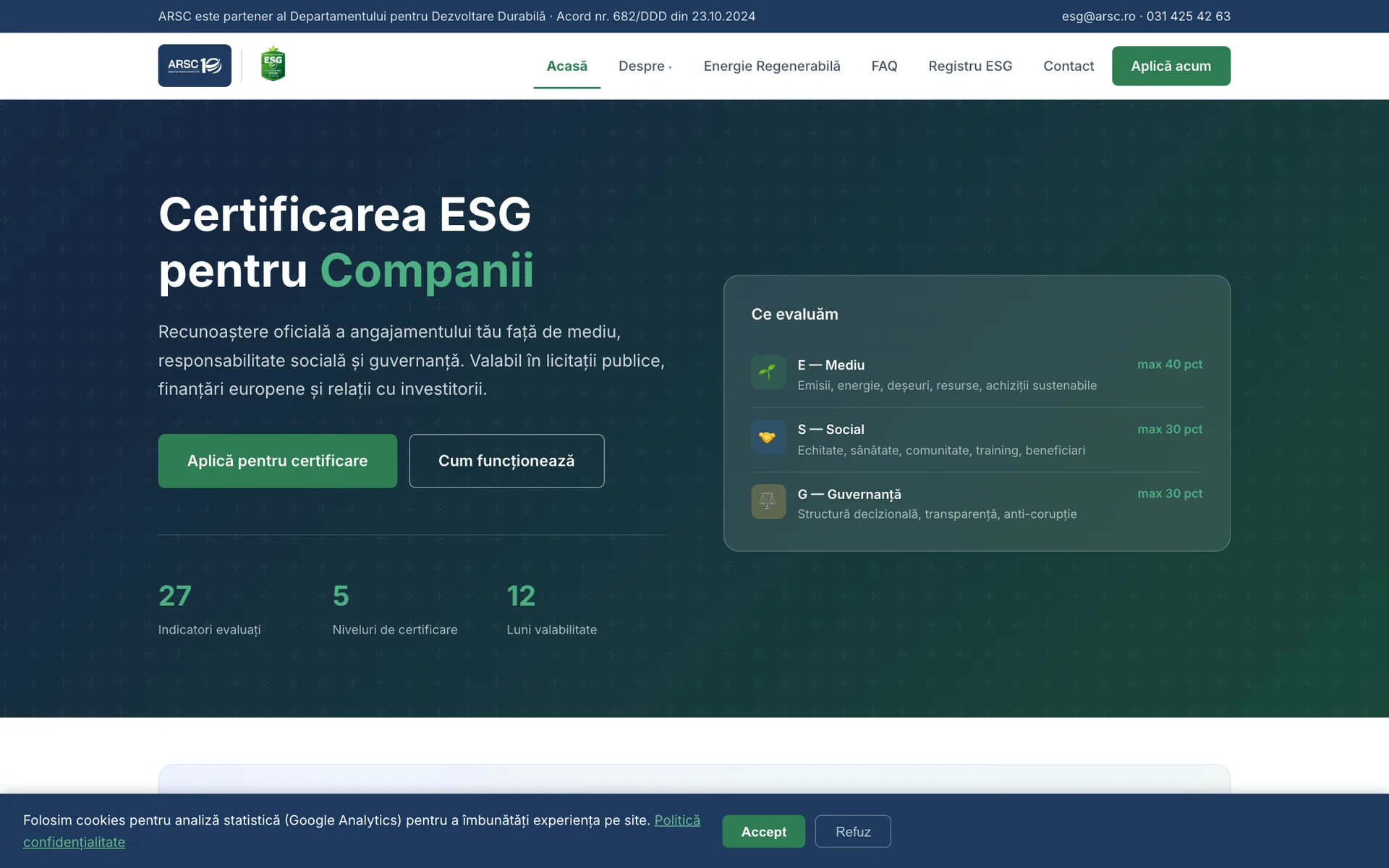Accept cookies in the banner
Viewport: 1389px width, 868px height.
[x=763, y=832]
